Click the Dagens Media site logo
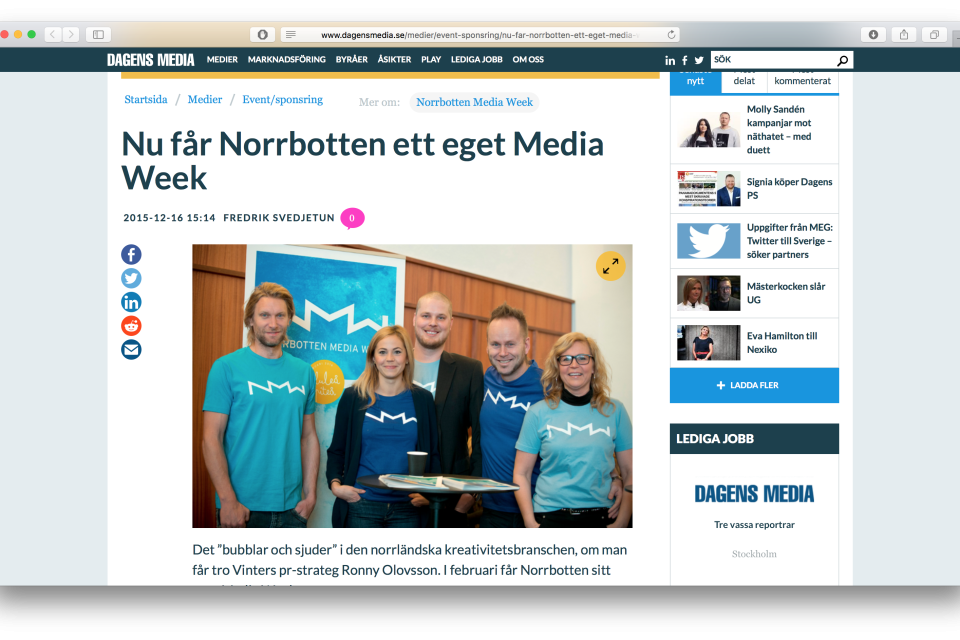960x640 pixels. (151, 59)
